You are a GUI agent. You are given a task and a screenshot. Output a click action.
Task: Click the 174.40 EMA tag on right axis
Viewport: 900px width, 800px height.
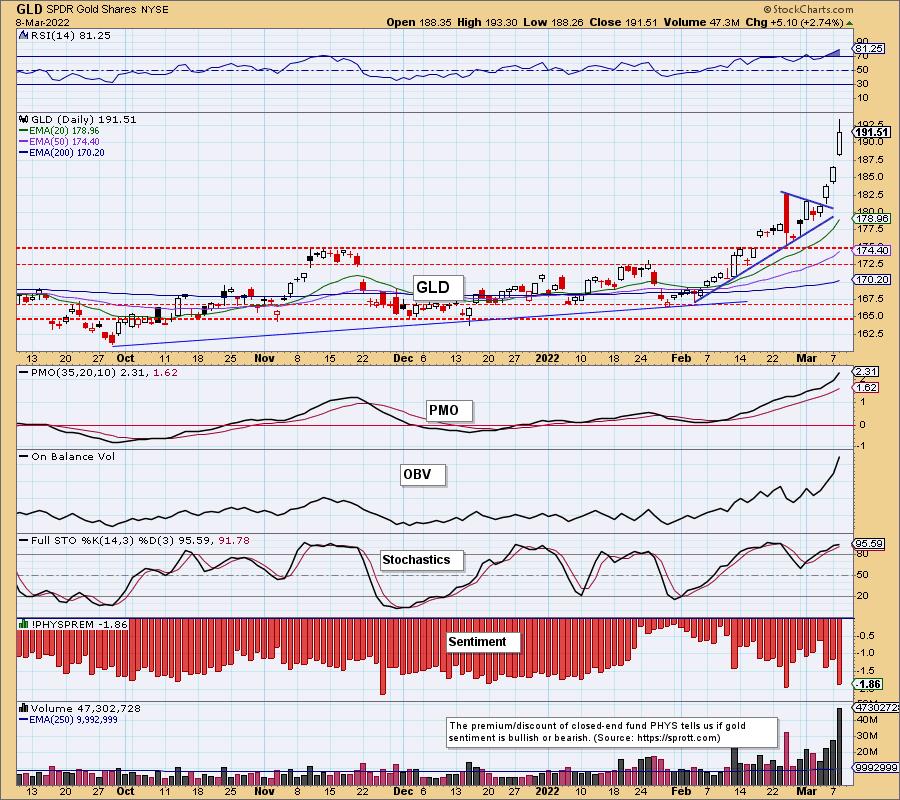(x=872, y=250)
